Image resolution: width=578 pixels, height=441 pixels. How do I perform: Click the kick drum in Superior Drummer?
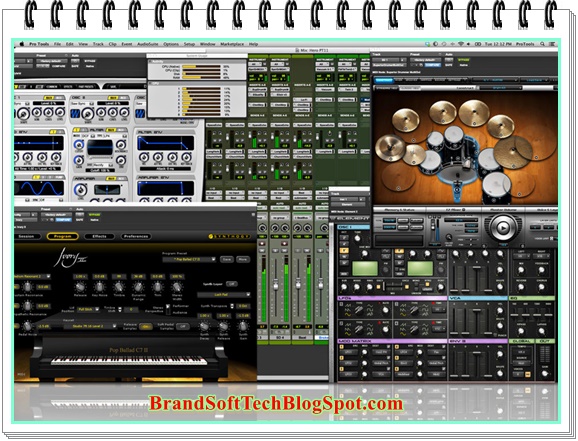(458, 170)
